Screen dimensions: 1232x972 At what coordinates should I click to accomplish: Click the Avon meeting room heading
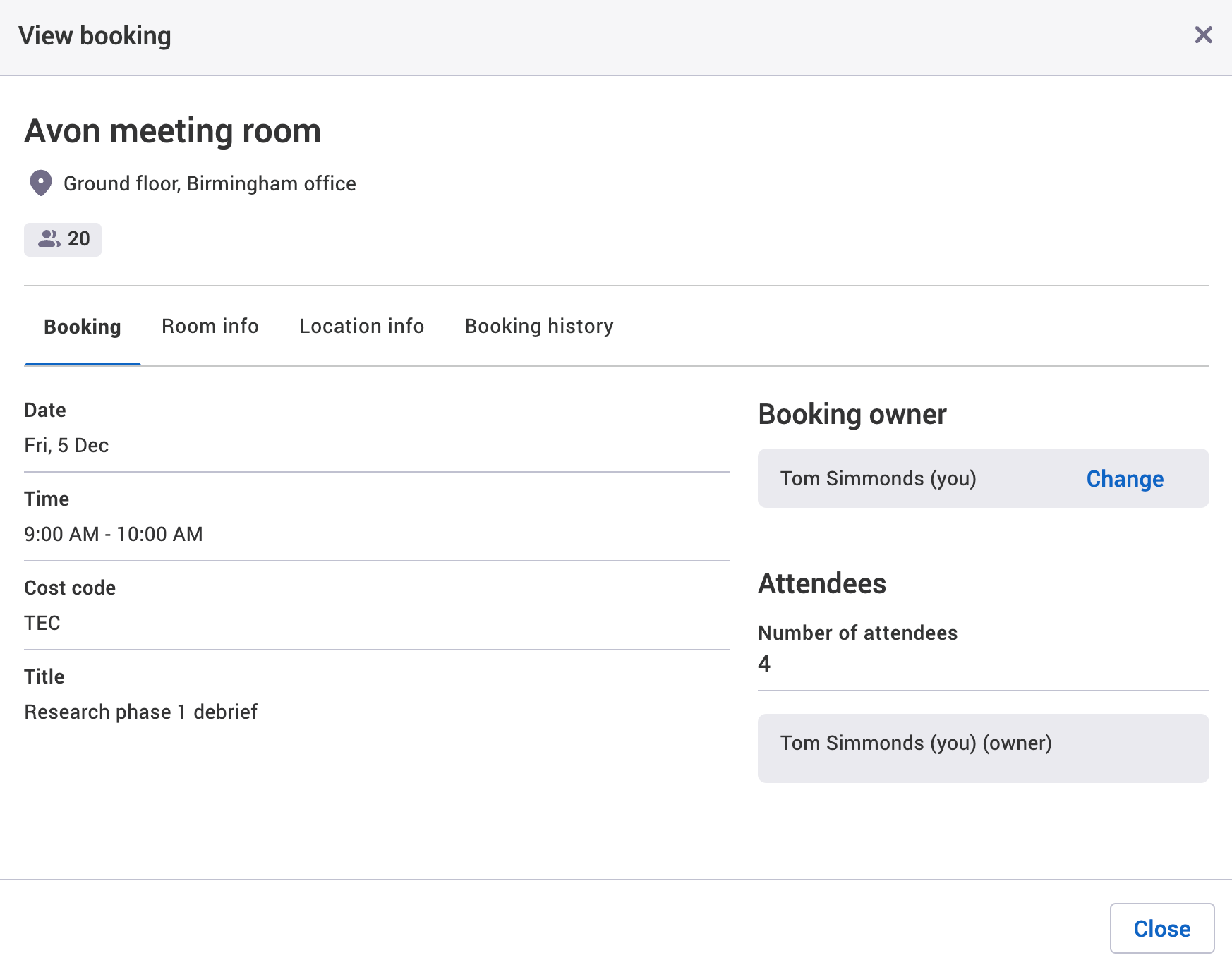(x=173, y=131)
